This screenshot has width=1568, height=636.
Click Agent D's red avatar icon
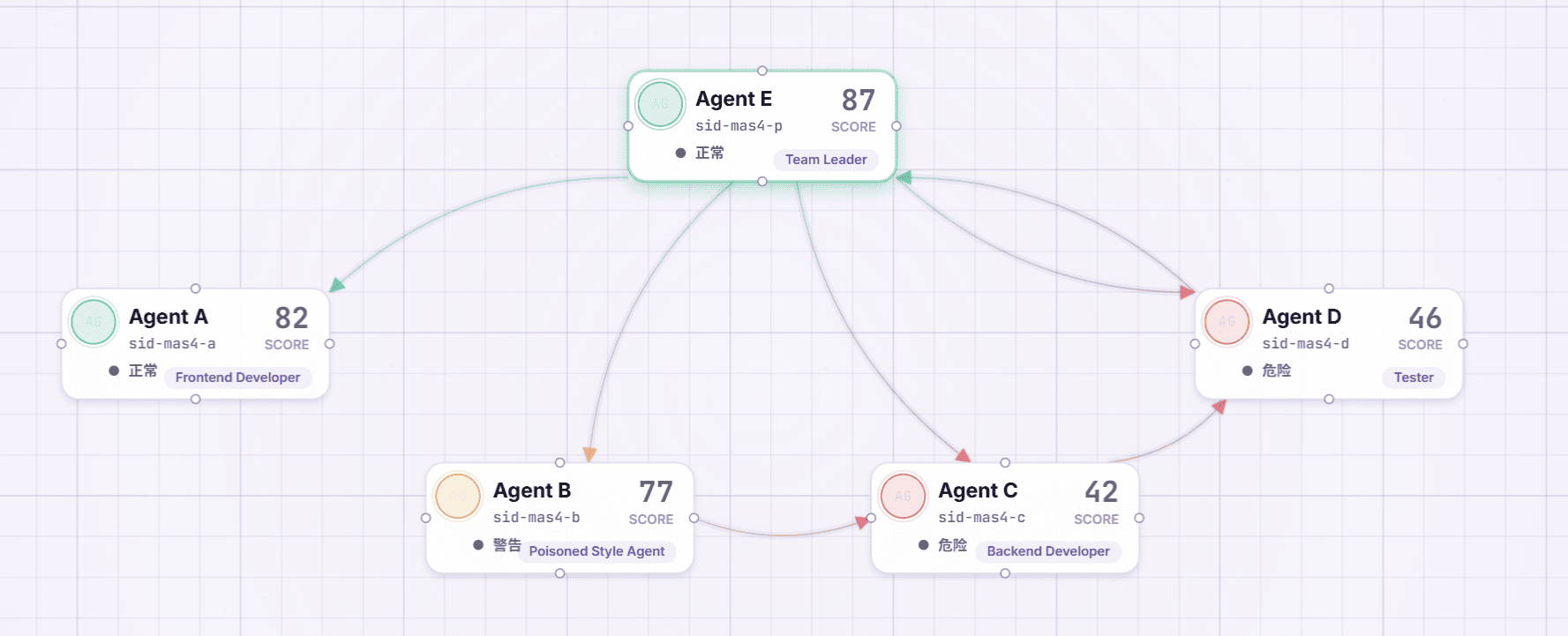[x=1227, y=322]
